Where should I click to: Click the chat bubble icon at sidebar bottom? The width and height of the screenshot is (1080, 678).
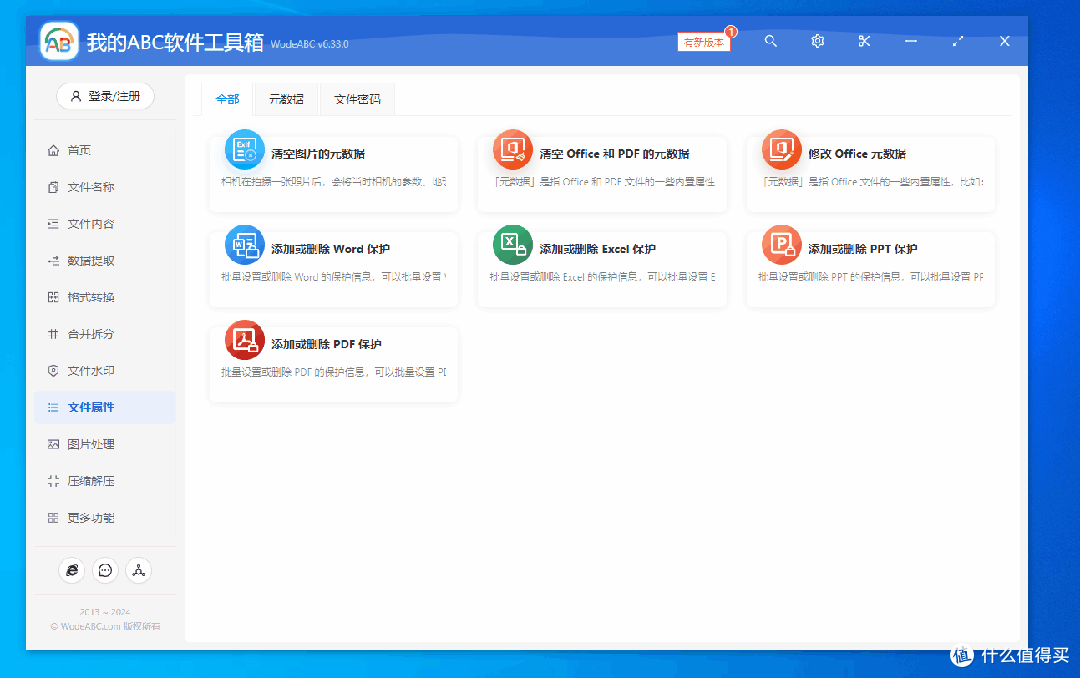tap(105, 571)
